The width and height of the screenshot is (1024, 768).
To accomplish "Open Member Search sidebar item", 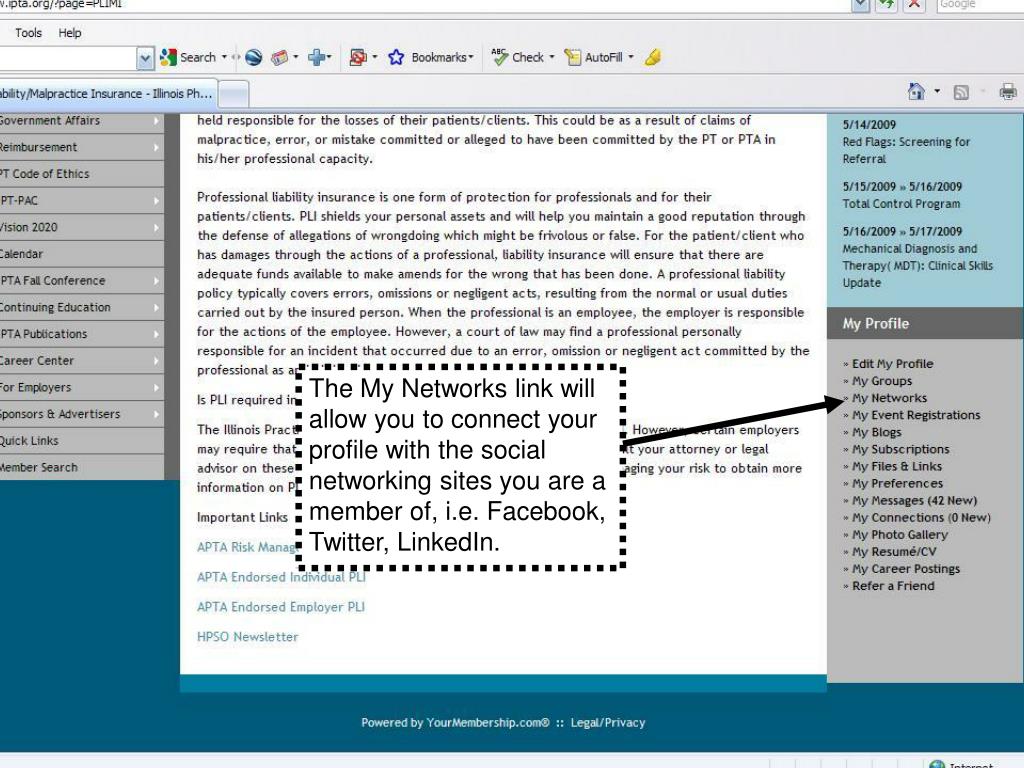I will 82,468.
